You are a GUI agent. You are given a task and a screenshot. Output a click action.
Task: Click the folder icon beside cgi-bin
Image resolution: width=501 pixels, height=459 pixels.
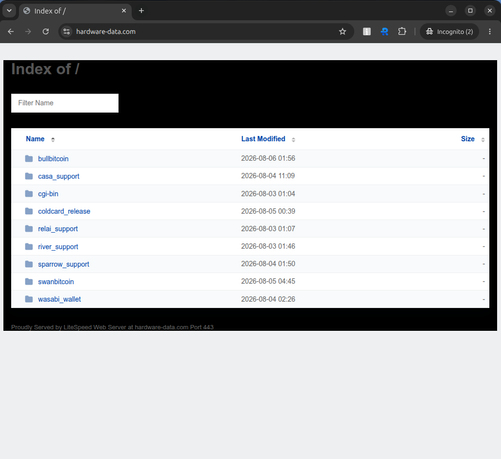tap(29, 194)
